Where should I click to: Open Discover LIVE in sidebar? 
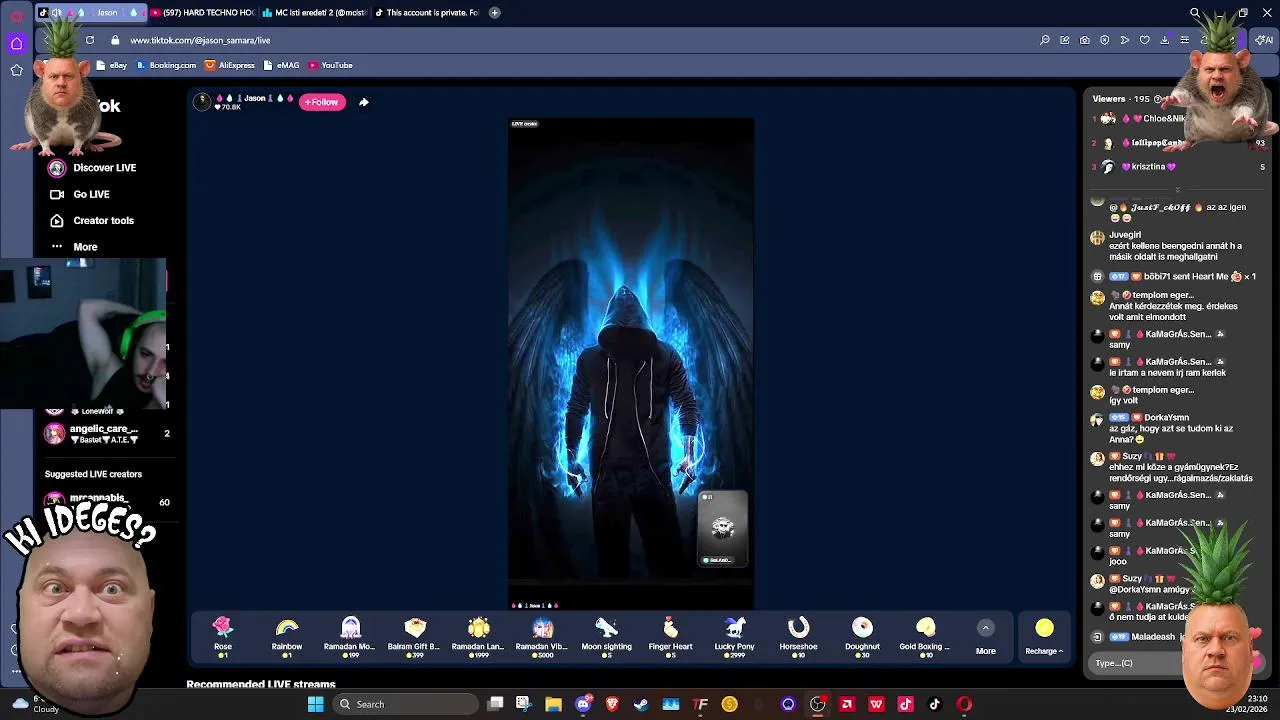92,168
